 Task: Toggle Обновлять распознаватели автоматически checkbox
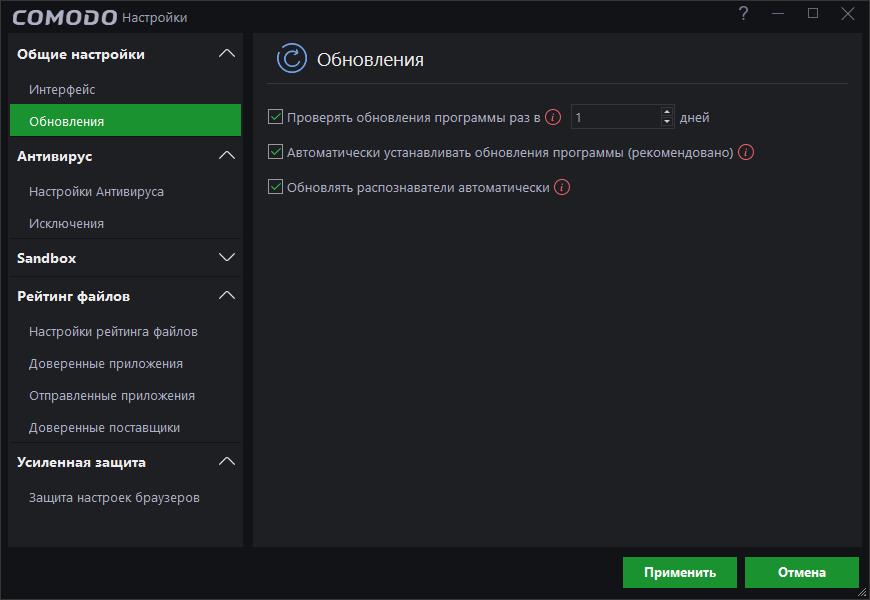pos(275,187)
